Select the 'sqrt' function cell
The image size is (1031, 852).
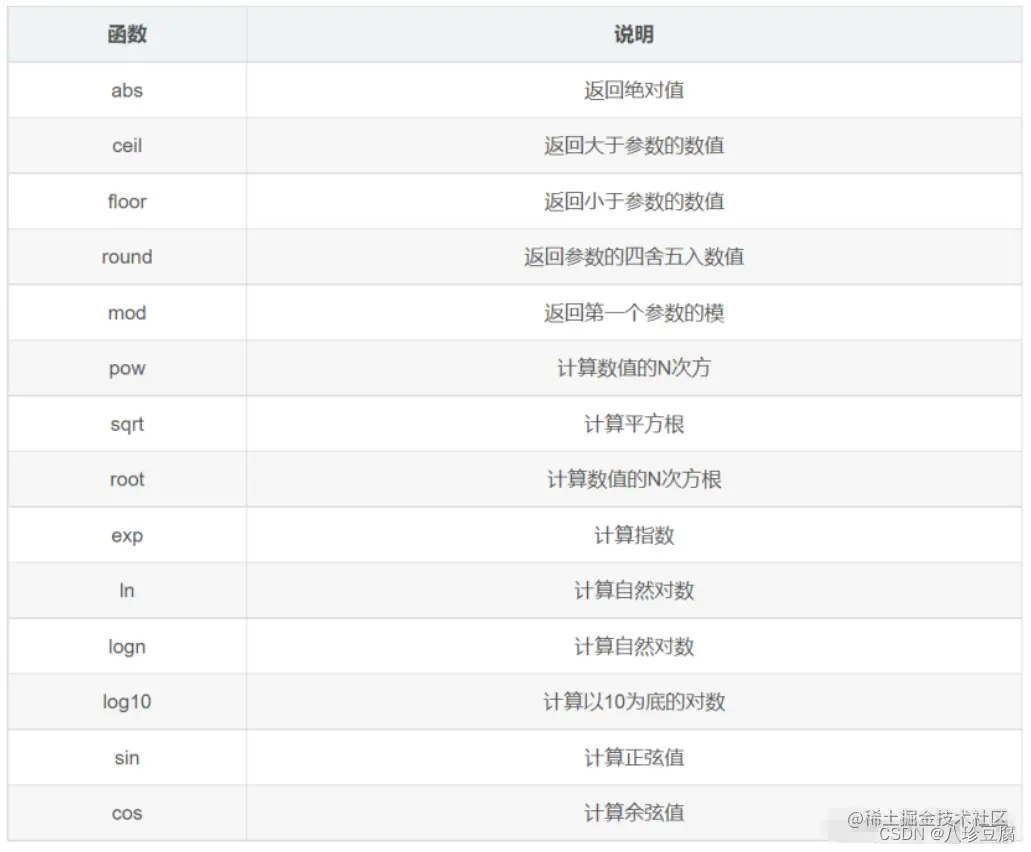coord(127,423)
